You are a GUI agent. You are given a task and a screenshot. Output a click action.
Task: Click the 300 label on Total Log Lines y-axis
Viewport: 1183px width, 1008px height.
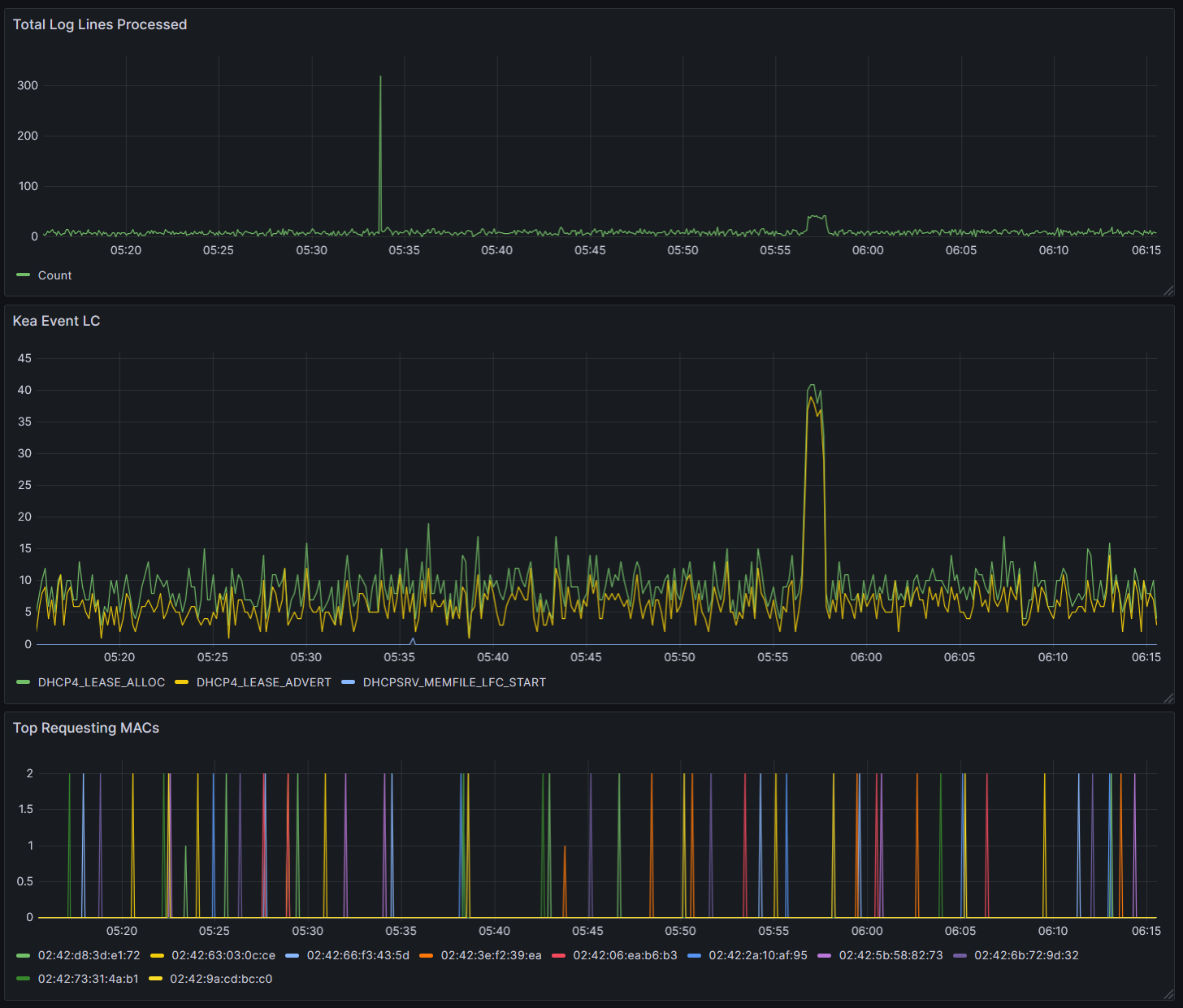[x=28, y=85]
